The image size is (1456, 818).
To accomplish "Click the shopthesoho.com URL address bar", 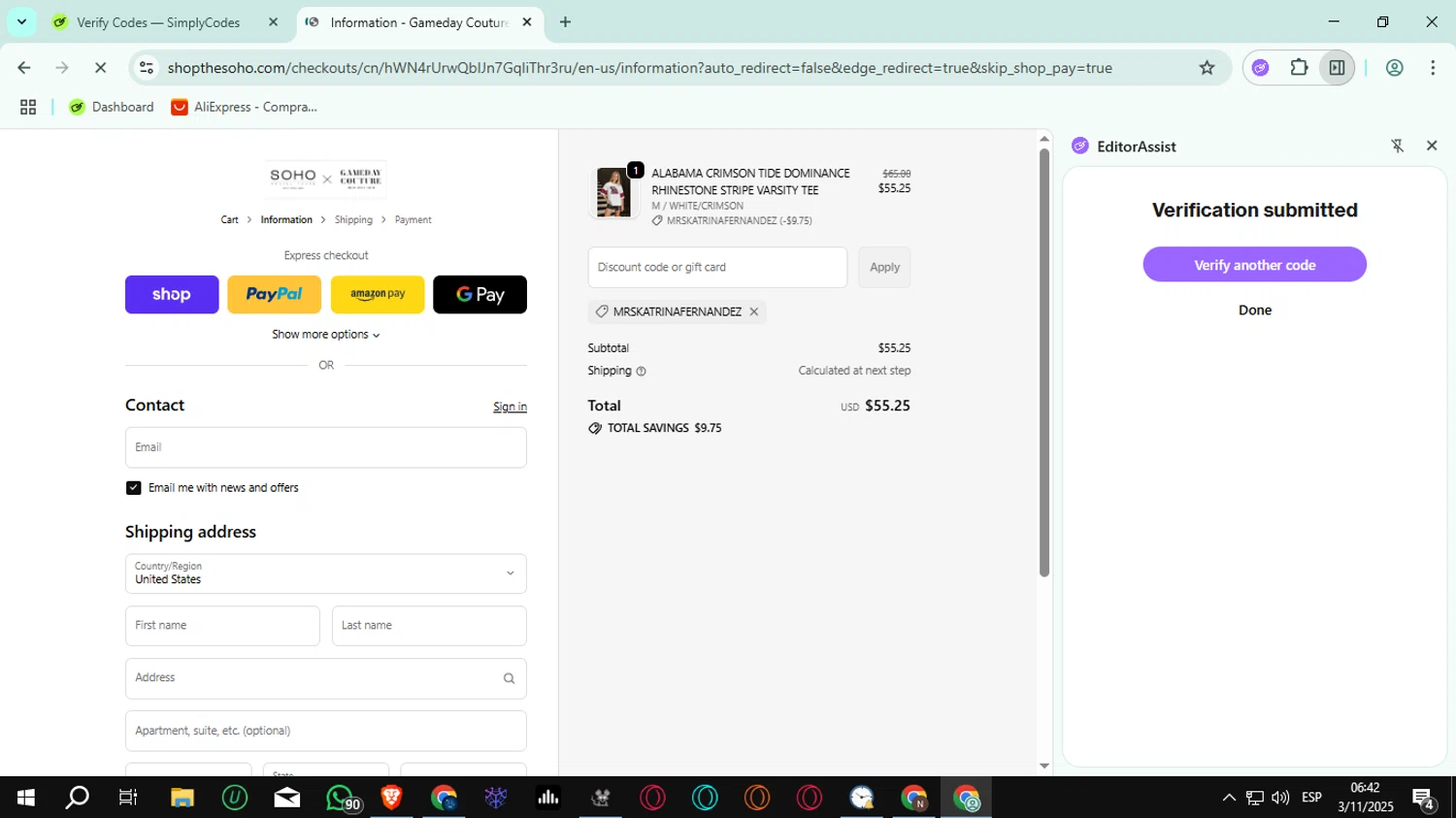I will tap(640, 68).
